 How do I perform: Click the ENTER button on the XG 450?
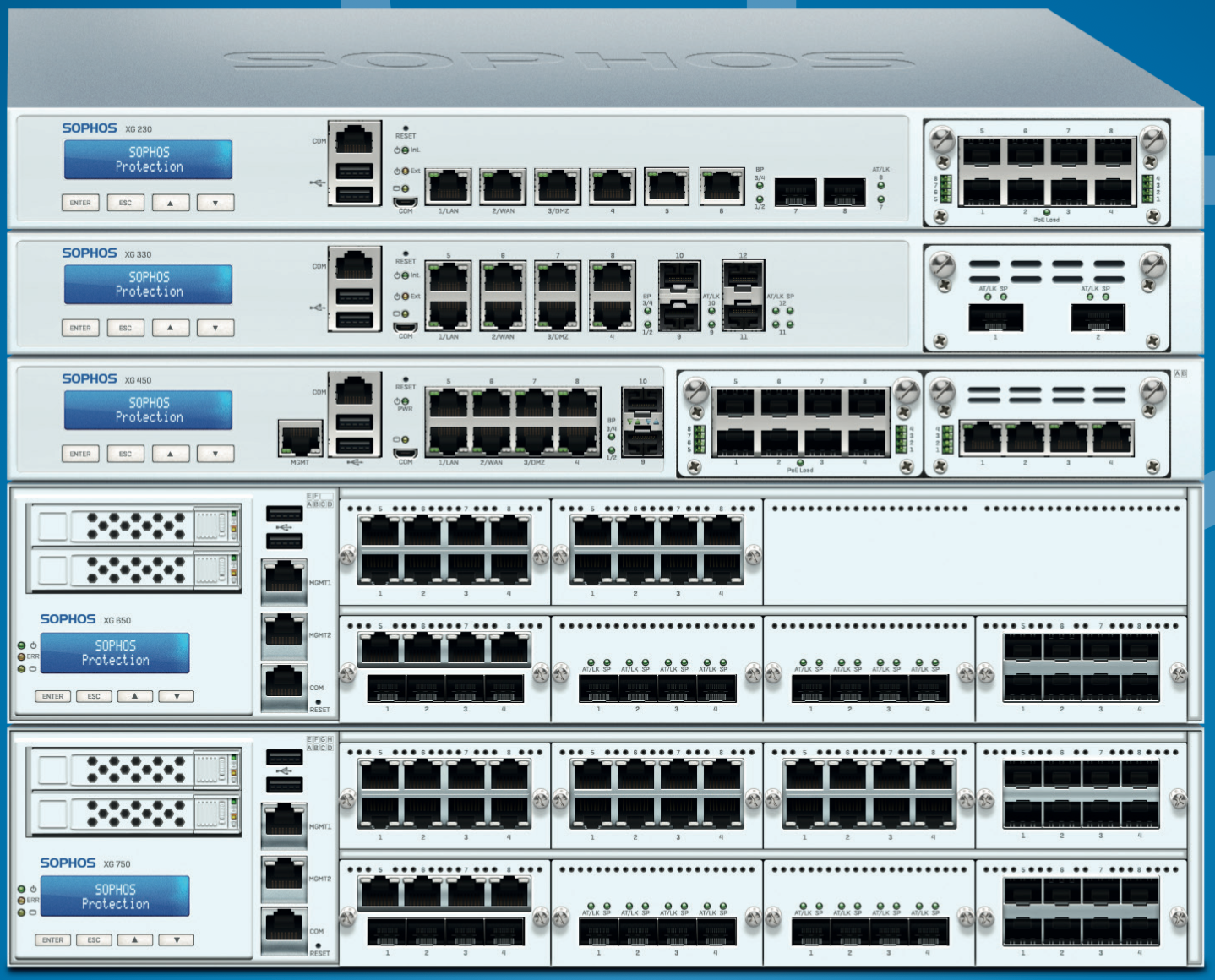pyautogui.click(x=80, y=454)
